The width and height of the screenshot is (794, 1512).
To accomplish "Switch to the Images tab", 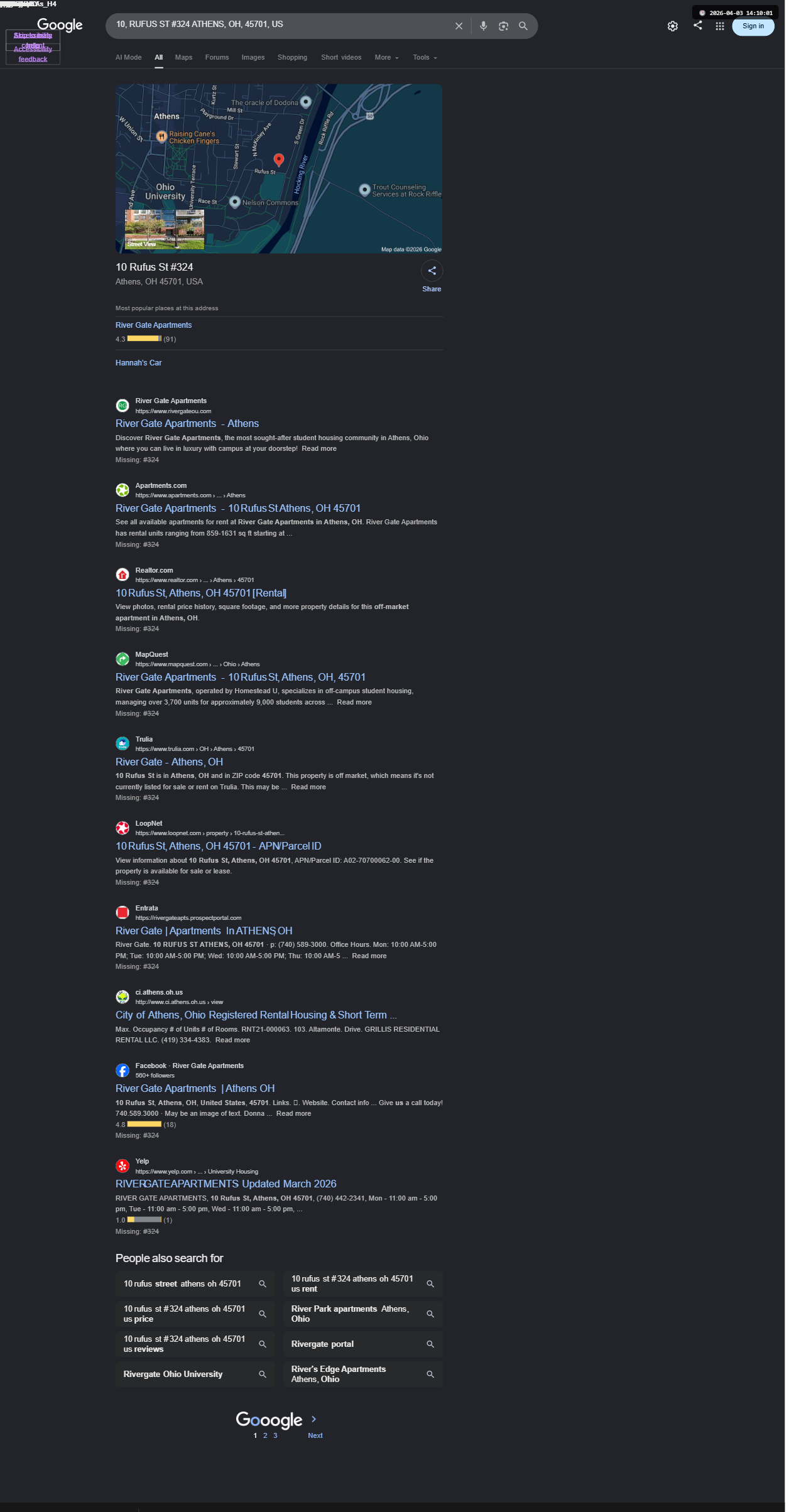I will pyautogui.click(x=253, y=58).
